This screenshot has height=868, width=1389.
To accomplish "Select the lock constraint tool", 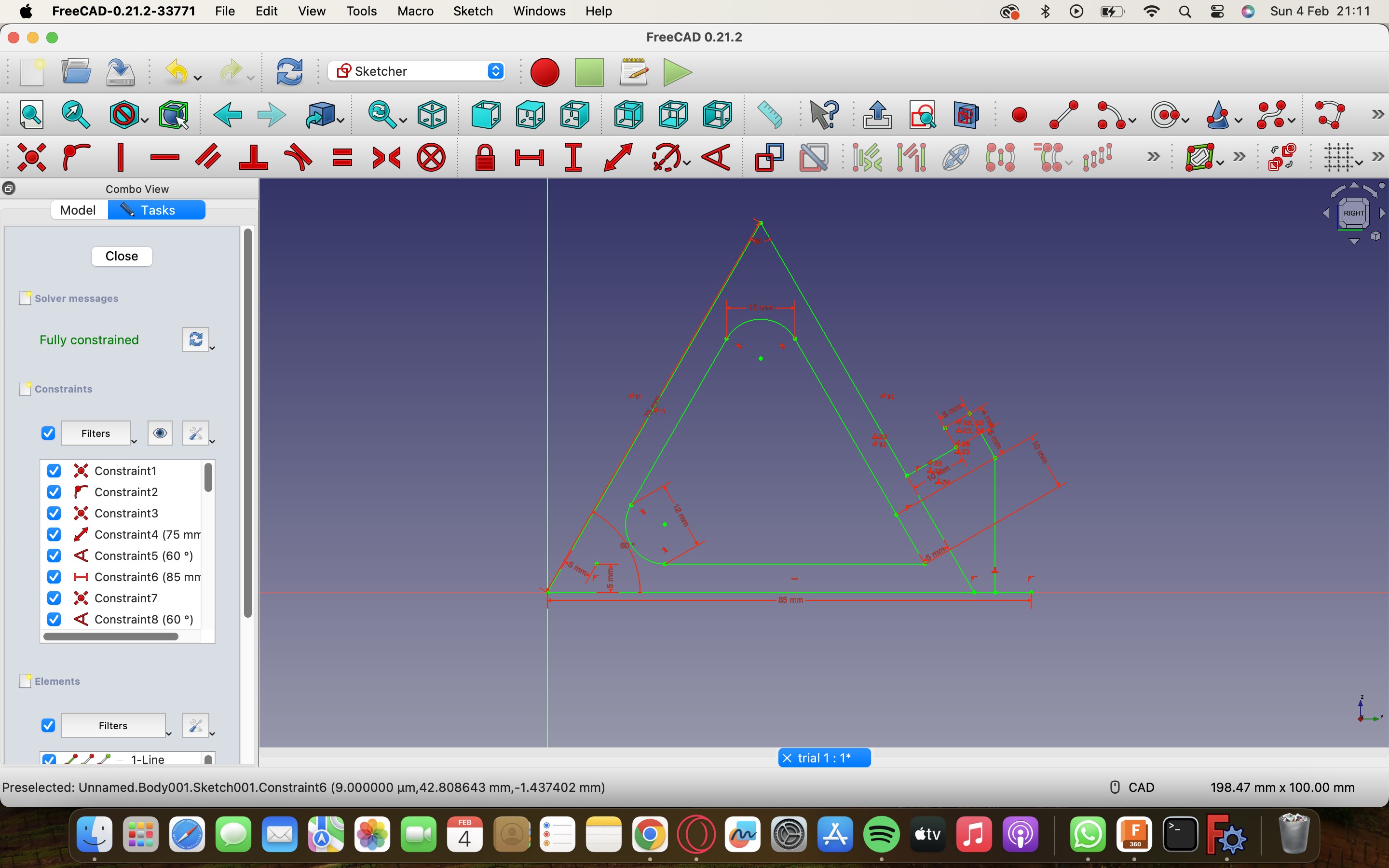I will coord(485,157).
